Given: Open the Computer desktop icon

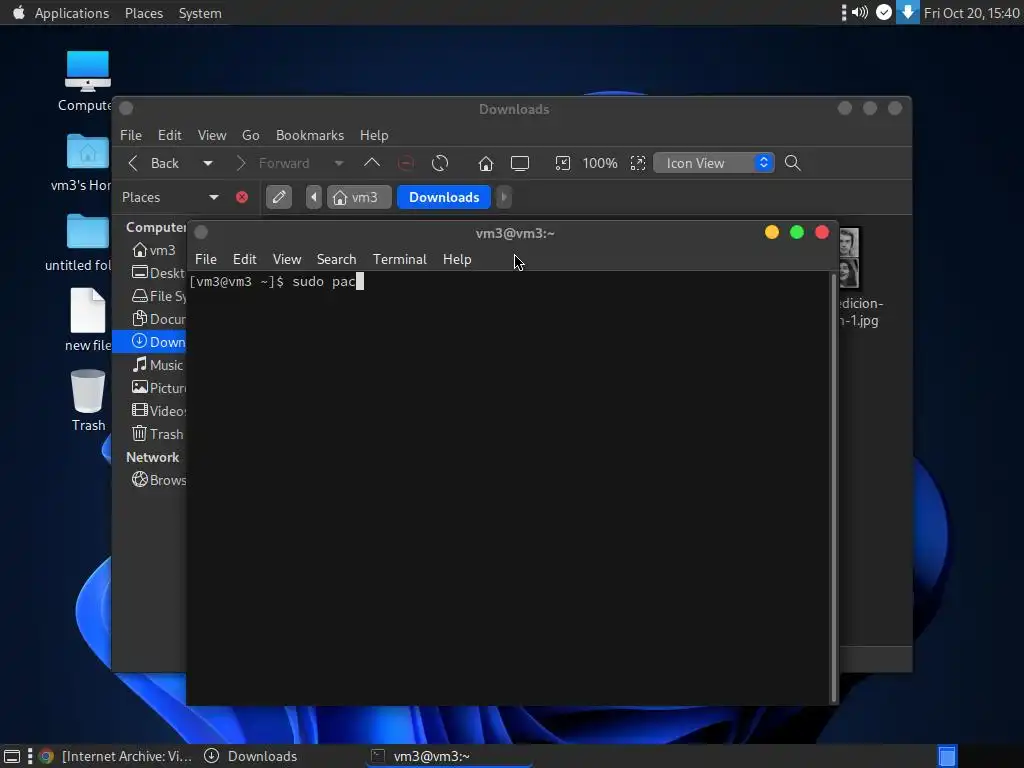Looking at the screenshot, I should coord(88,72).
